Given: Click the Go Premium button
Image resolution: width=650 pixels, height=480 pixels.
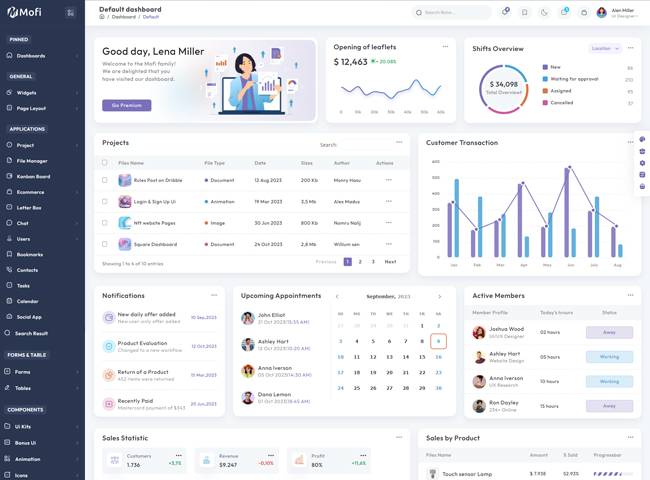Looking at the screenshot, I should tap(126, 105).
